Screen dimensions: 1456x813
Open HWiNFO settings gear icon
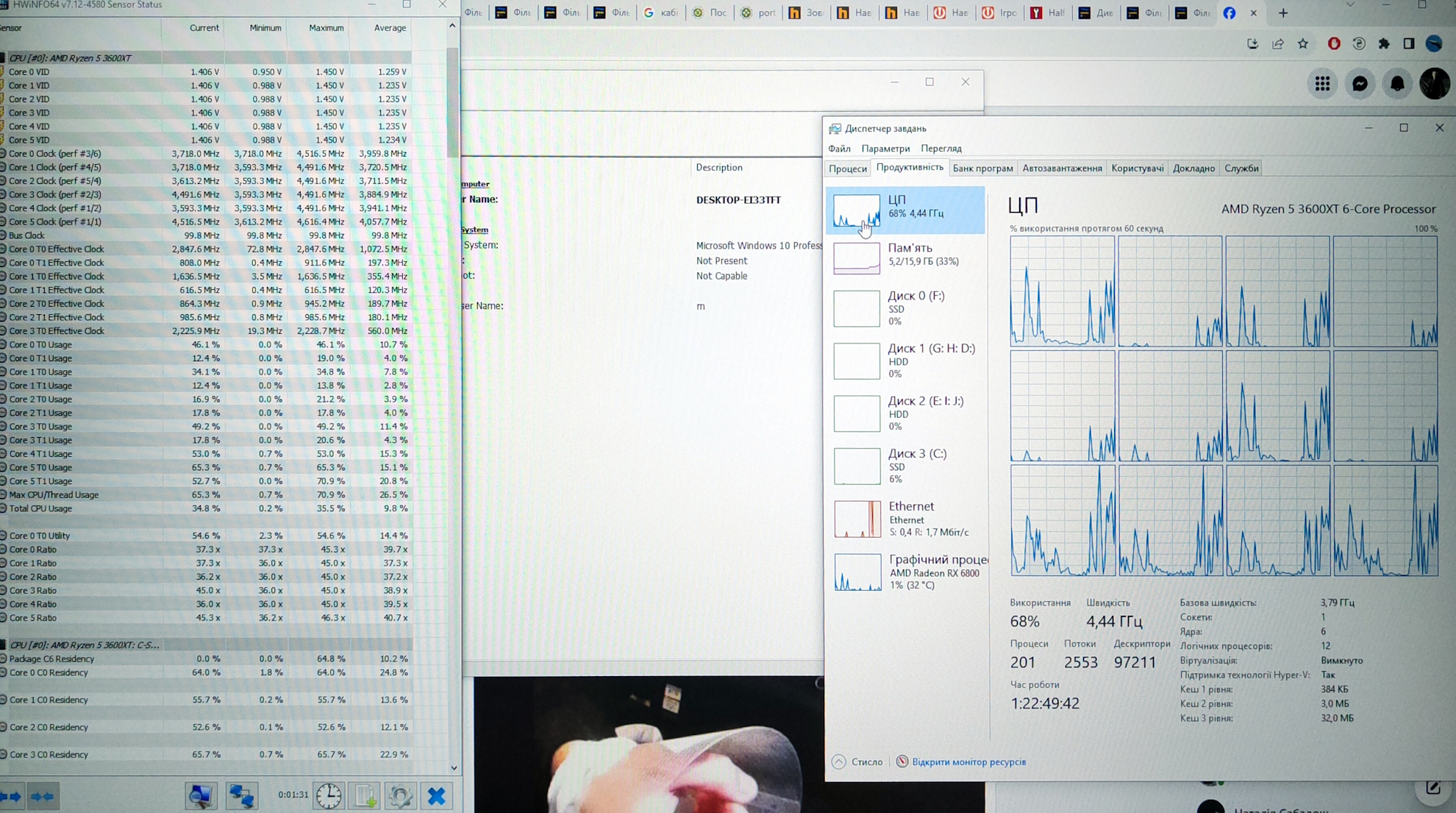click(x=400, y=795)
